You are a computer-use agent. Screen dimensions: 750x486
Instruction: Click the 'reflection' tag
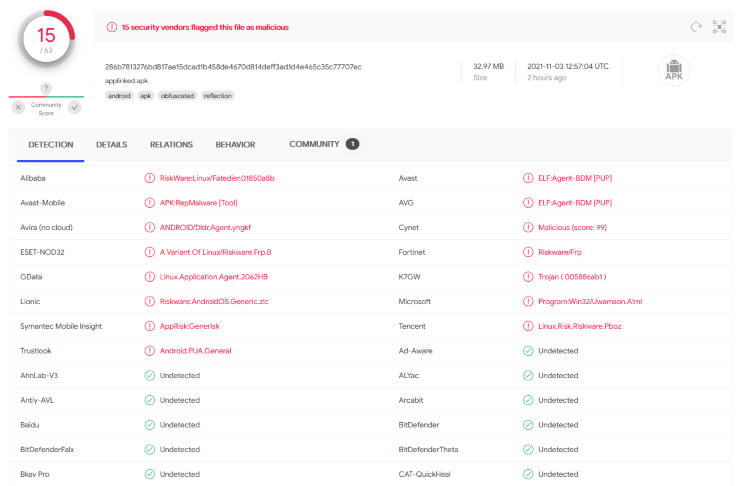[218, 96]
